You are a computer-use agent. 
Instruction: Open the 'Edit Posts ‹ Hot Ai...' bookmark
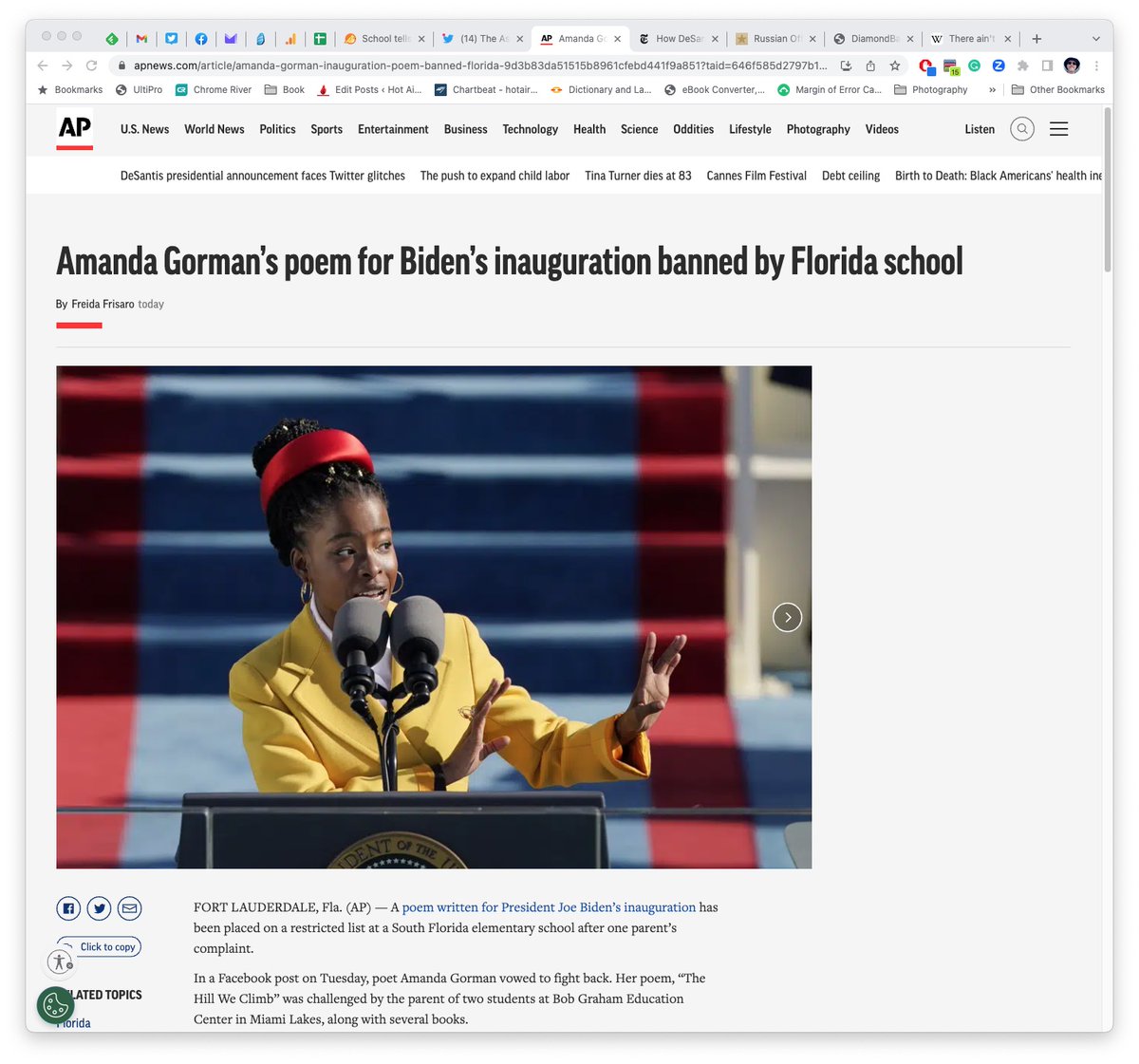pos(369,90)
